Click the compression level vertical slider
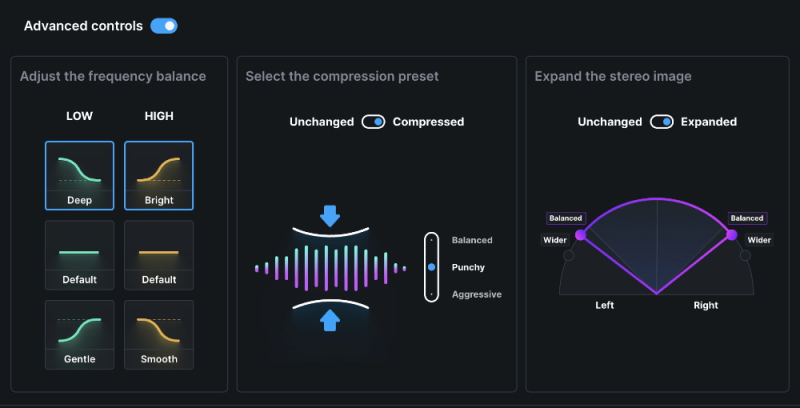 431,267
